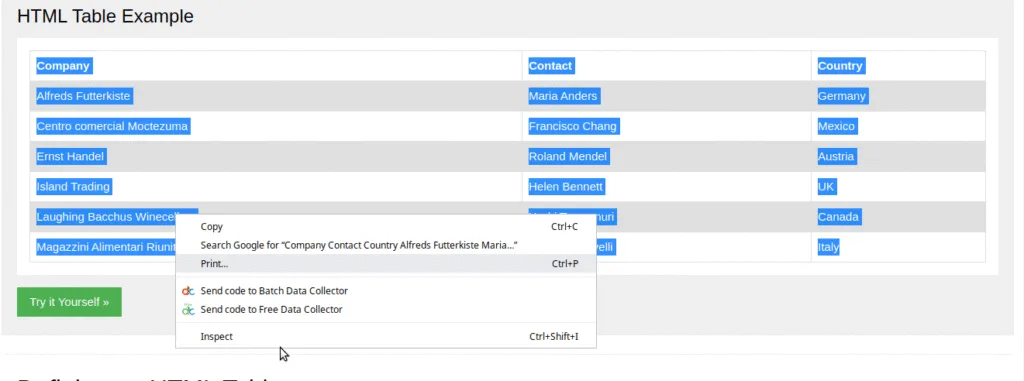Click the Contact column header
This screenshot has height=381, width=1024.
click(x=551, y=65)
